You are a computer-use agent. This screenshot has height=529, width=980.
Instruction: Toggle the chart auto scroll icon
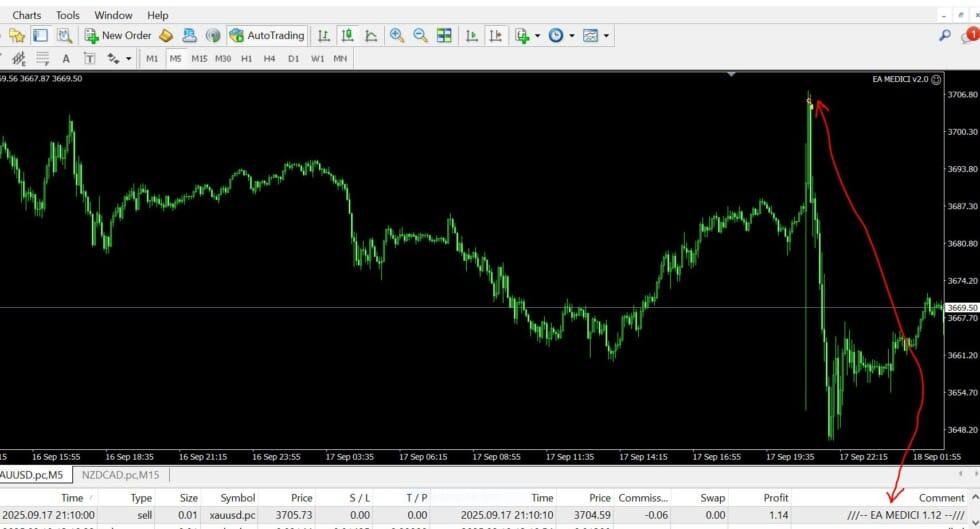[471, 35]
